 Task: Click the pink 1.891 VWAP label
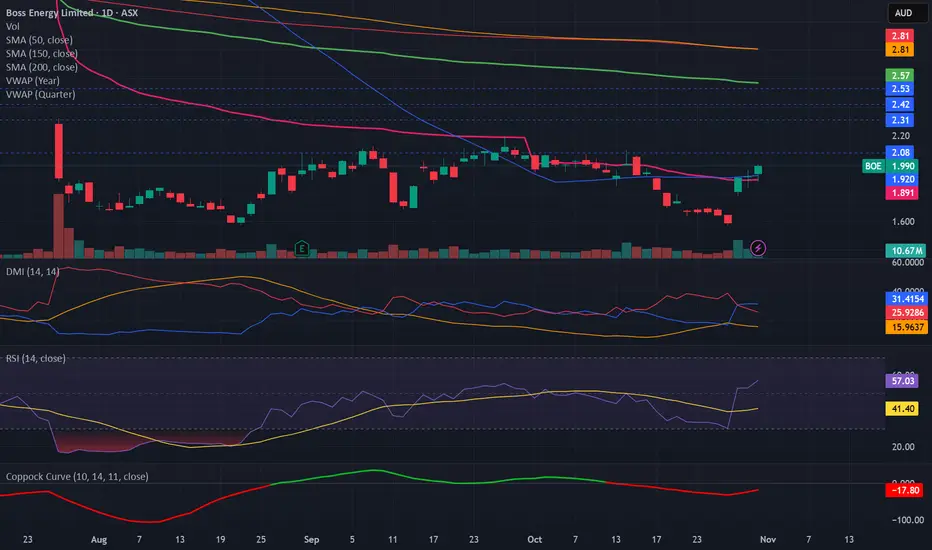pos(903,193)
